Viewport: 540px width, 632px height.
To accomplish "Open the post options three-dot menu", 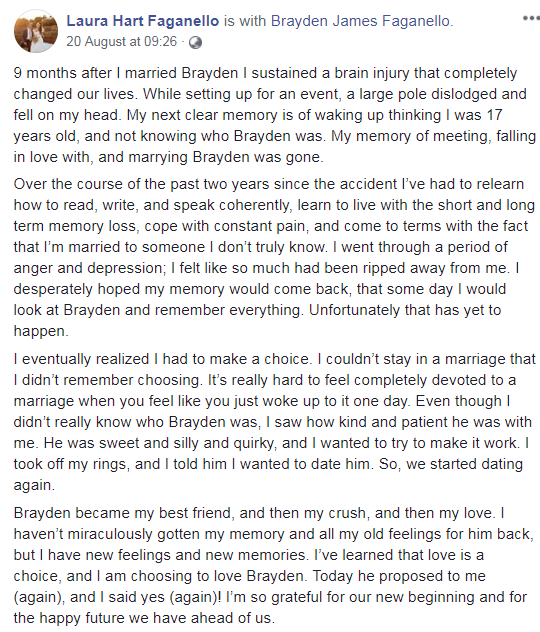I will tap(532, 19).
